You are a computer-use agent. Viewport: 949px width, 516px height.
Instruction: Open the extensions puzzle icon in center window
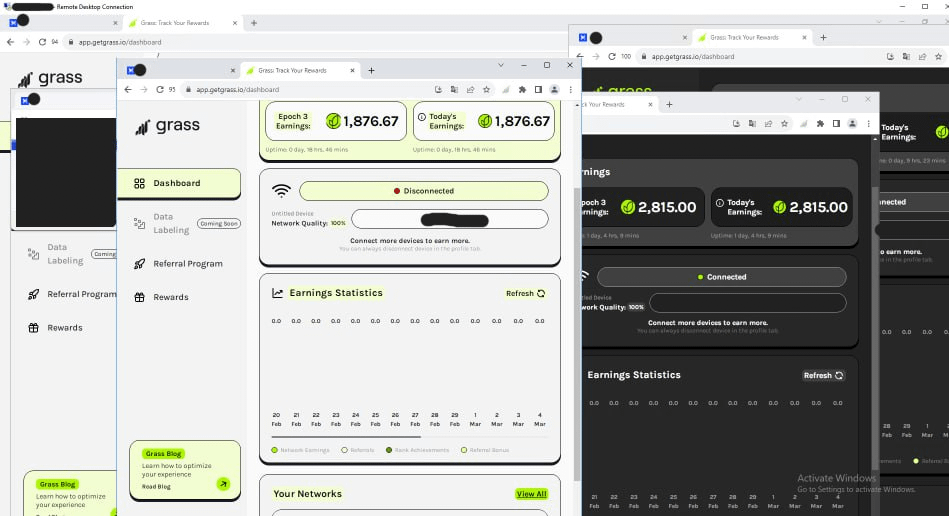point(522,90)
